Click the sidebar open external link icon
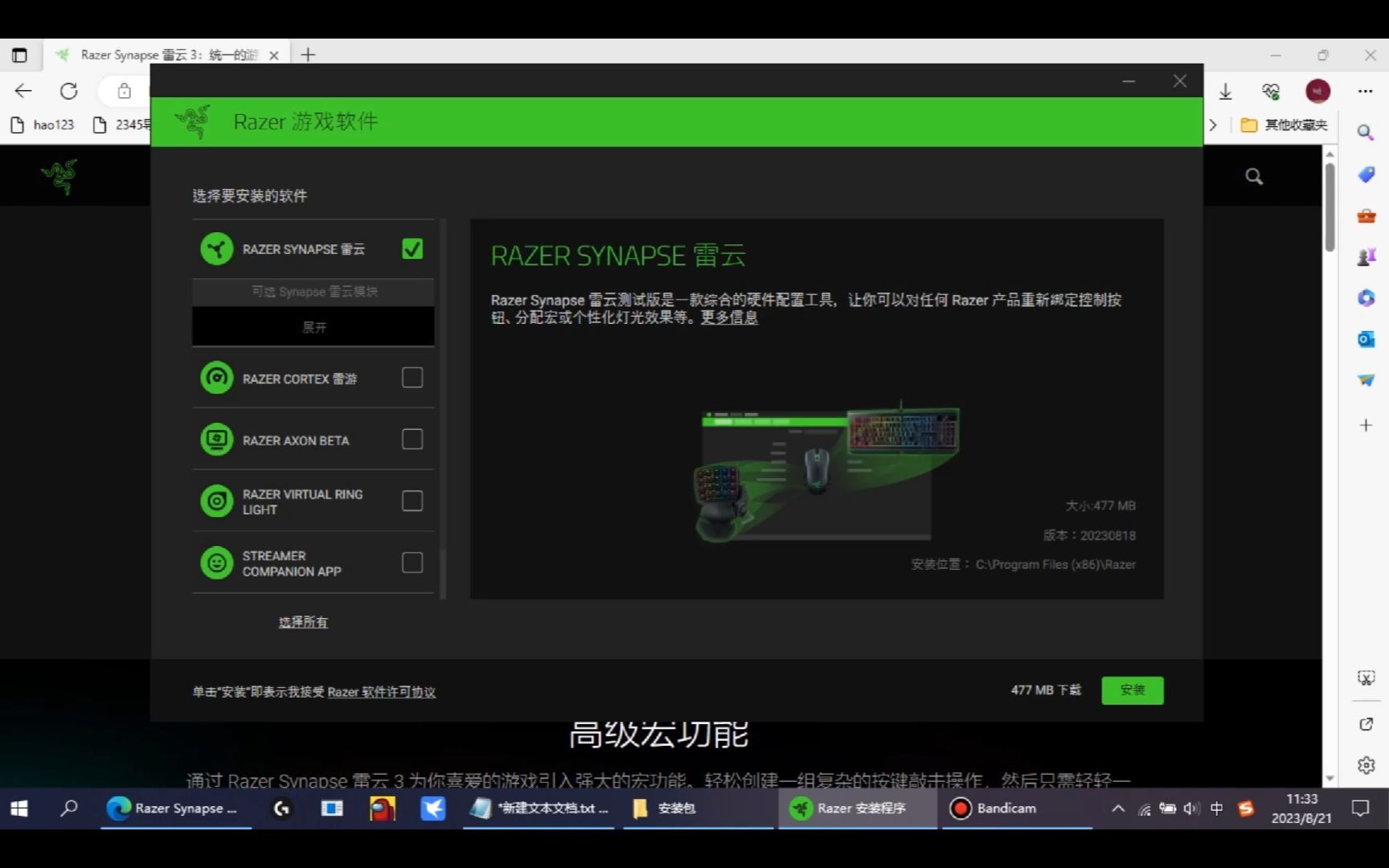1389x868 pixels. pyautogui.click(x=1366, y=724)
